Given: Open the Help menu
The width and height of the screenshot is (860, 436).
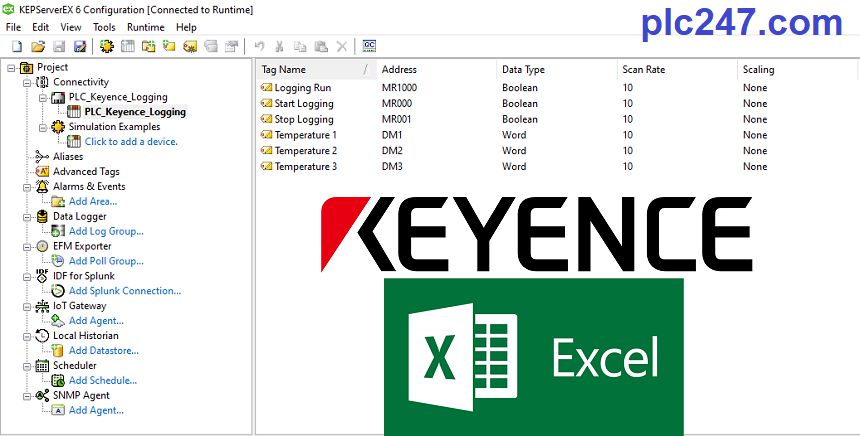Looking at the screenshot, I should coord(186,27).
